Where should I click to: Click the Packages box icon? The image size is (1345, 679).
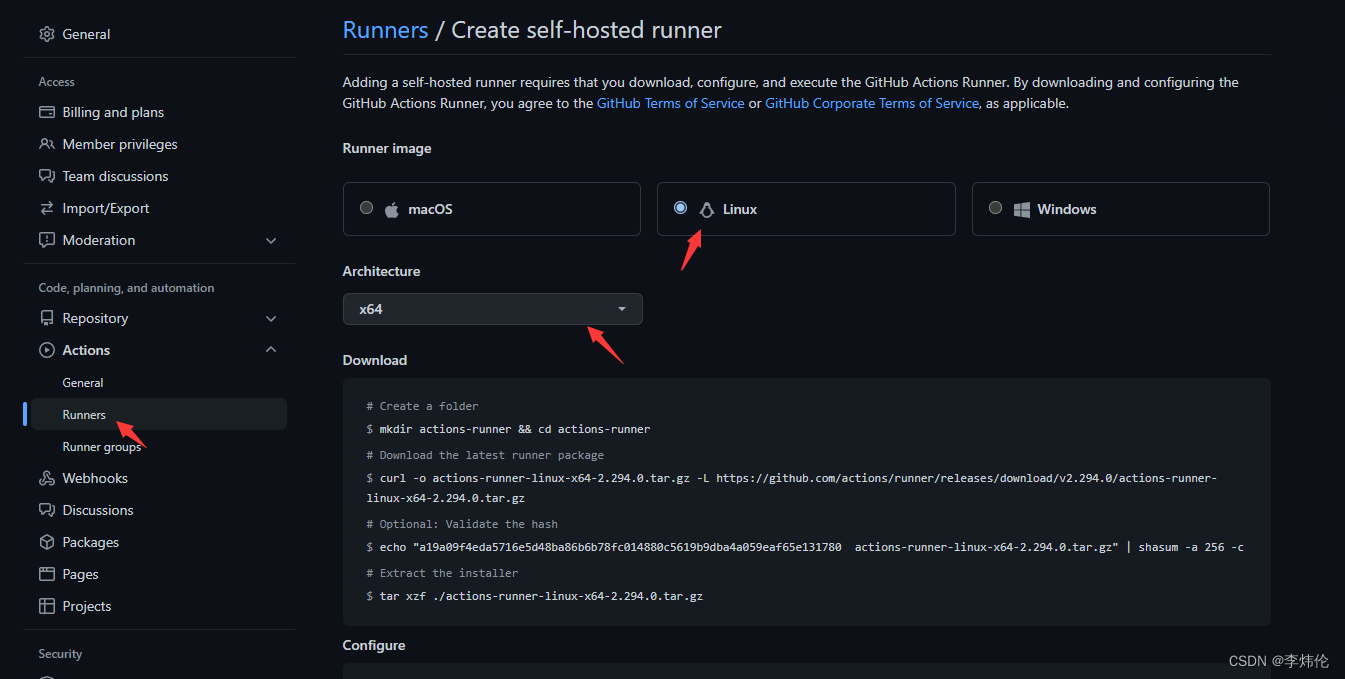click(x=47, y=542)
